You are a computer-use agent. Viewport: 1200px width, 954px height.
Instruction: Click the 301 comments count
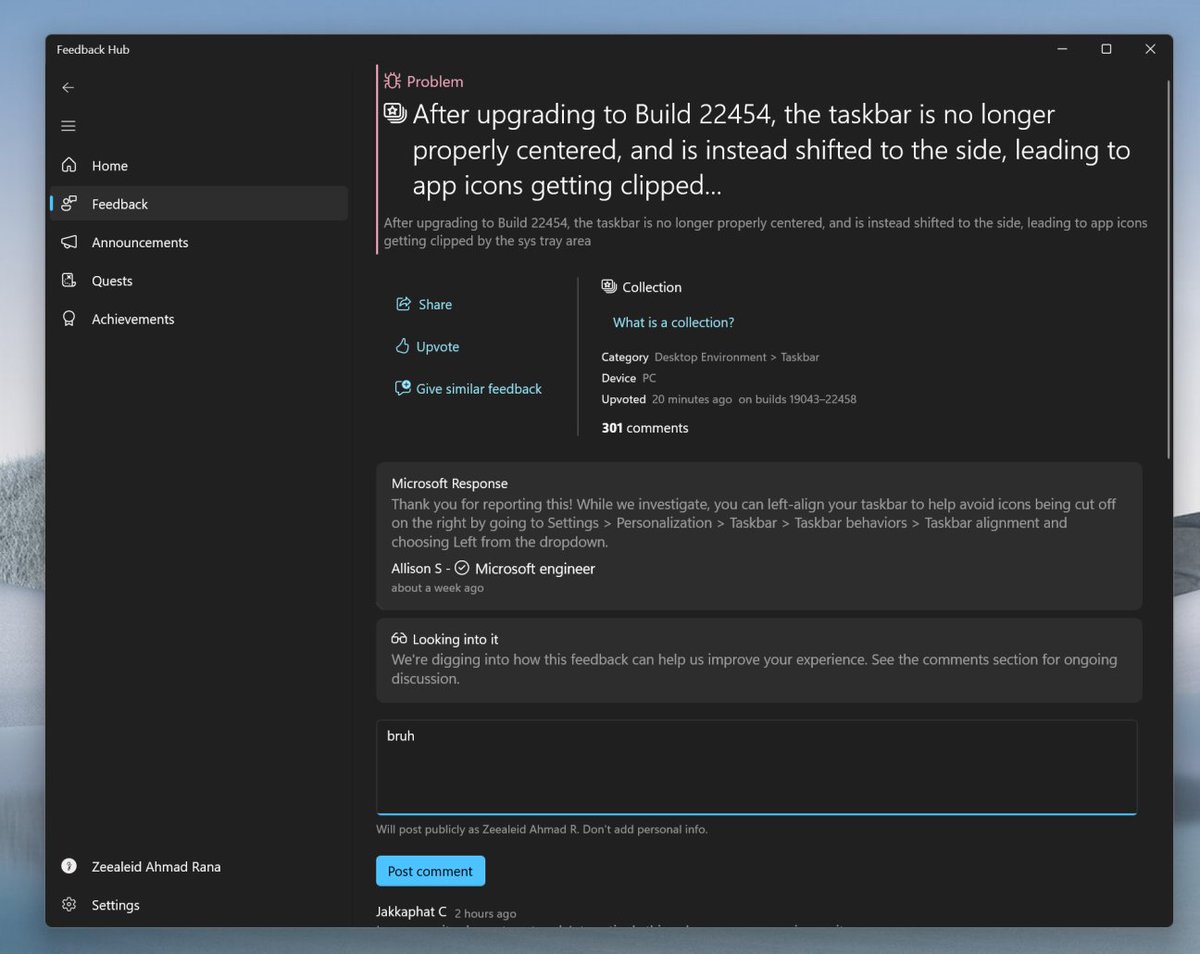click(645, 428)
